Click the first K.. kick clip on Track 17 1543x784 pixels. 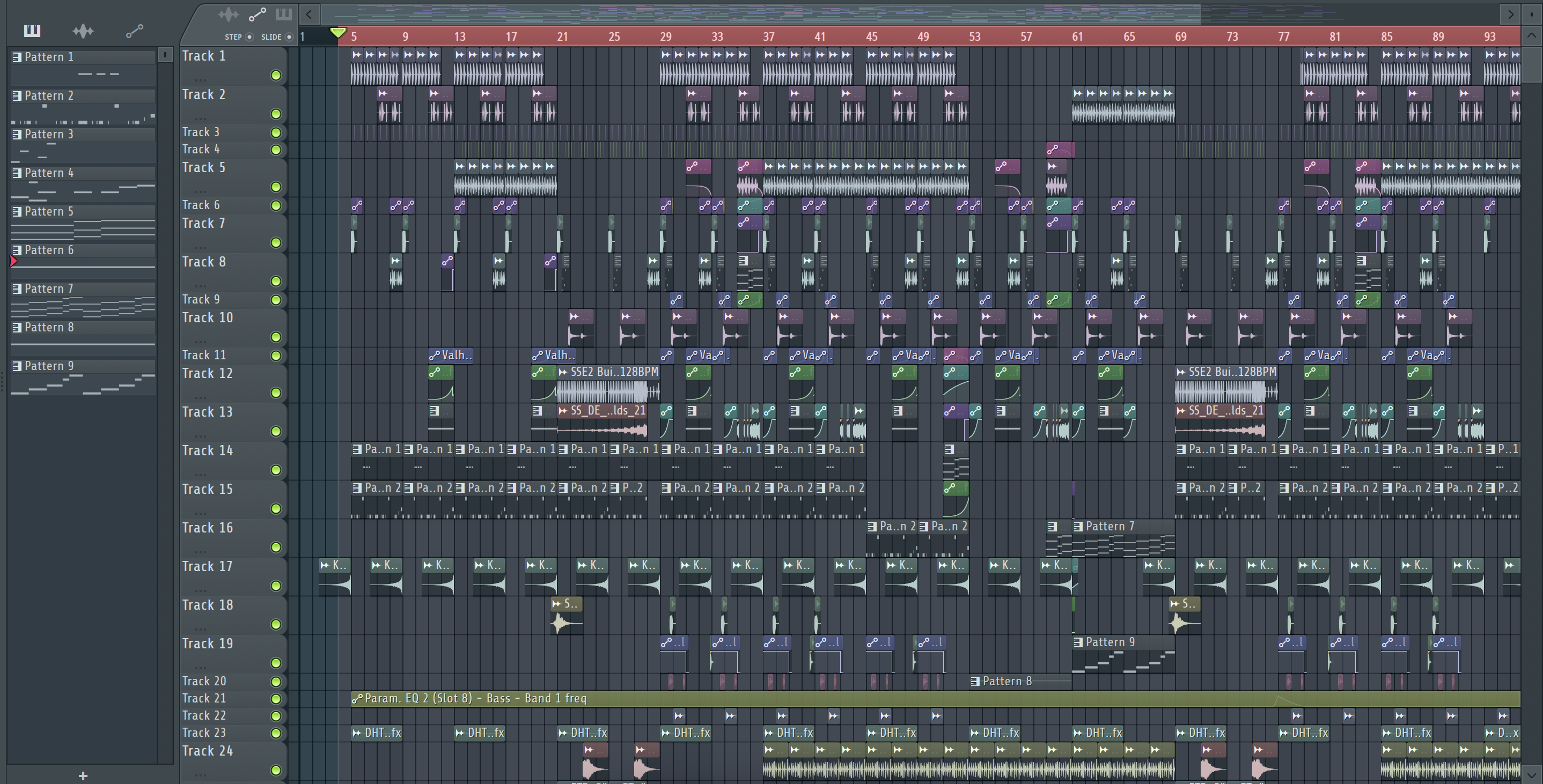tap(335, 578)
